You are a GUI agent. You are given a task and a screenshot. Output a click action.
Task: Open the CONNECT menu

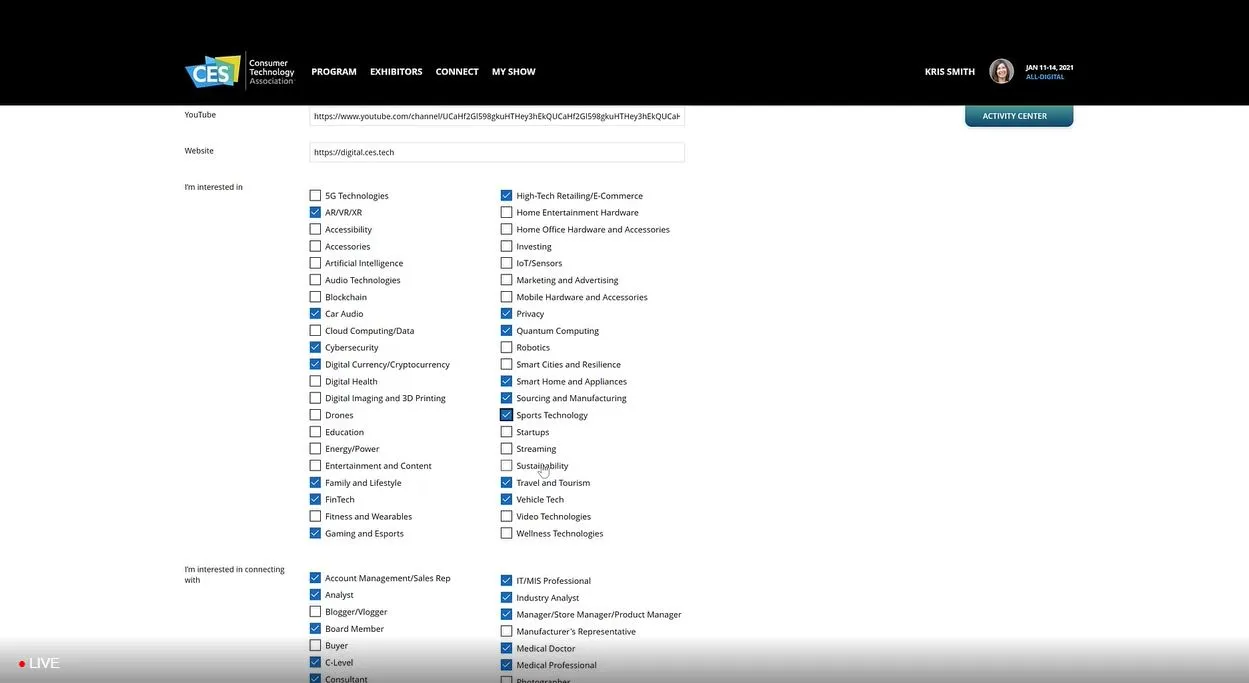pos(457,72)
